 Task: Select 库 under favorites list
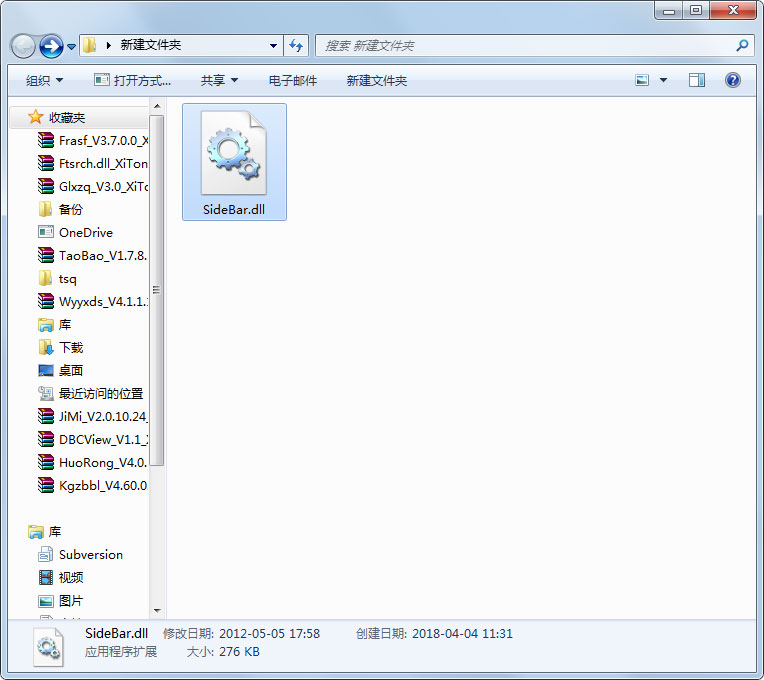pos(55,324)
